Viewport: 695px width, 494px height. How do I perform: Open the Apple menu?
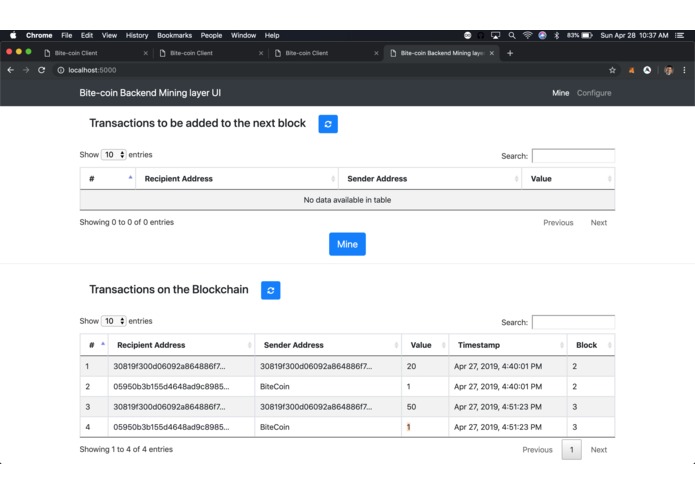[x=13, y=35]
